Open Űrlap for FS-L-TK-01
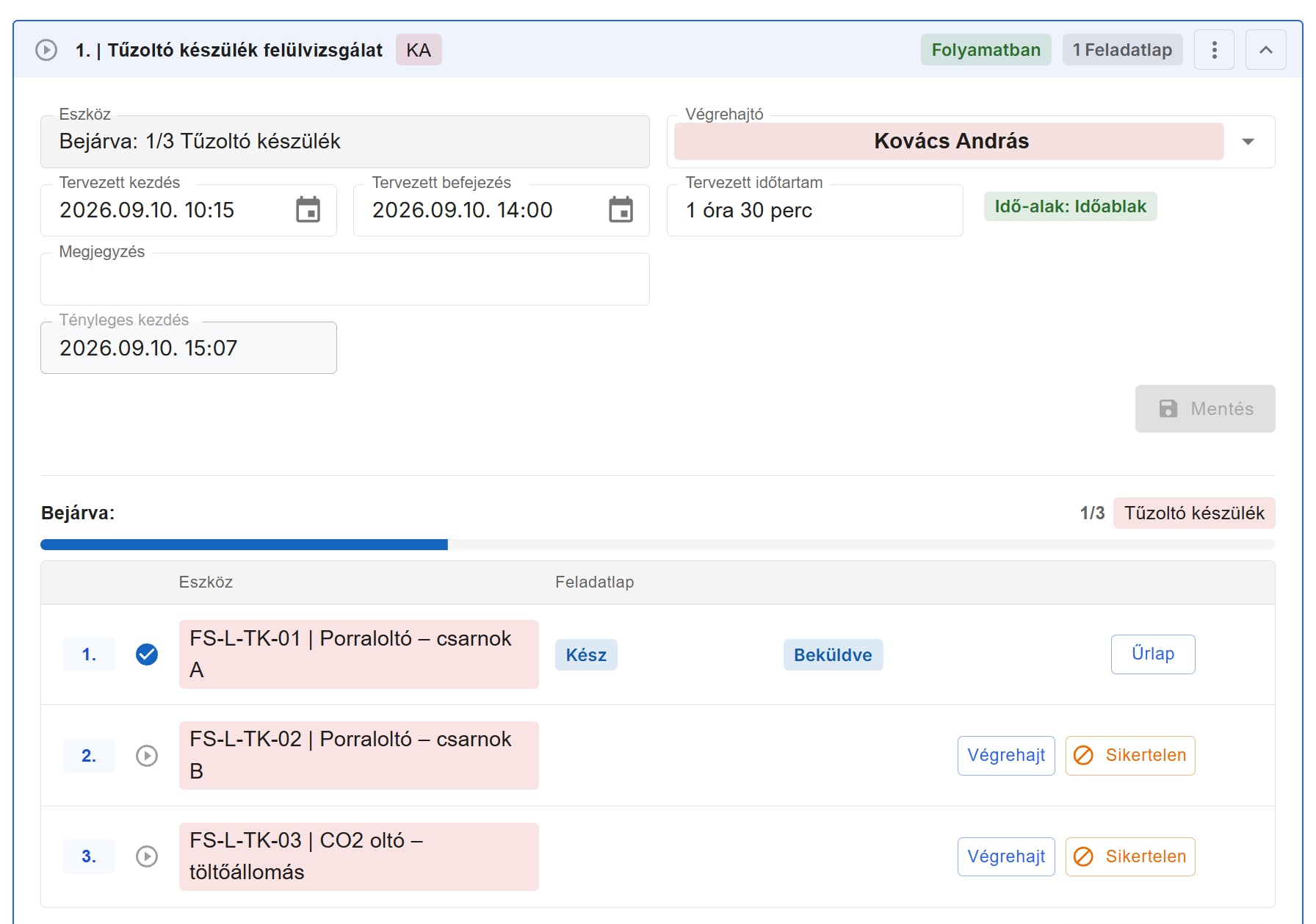1316x924 pixels. tap(1152, 654)
